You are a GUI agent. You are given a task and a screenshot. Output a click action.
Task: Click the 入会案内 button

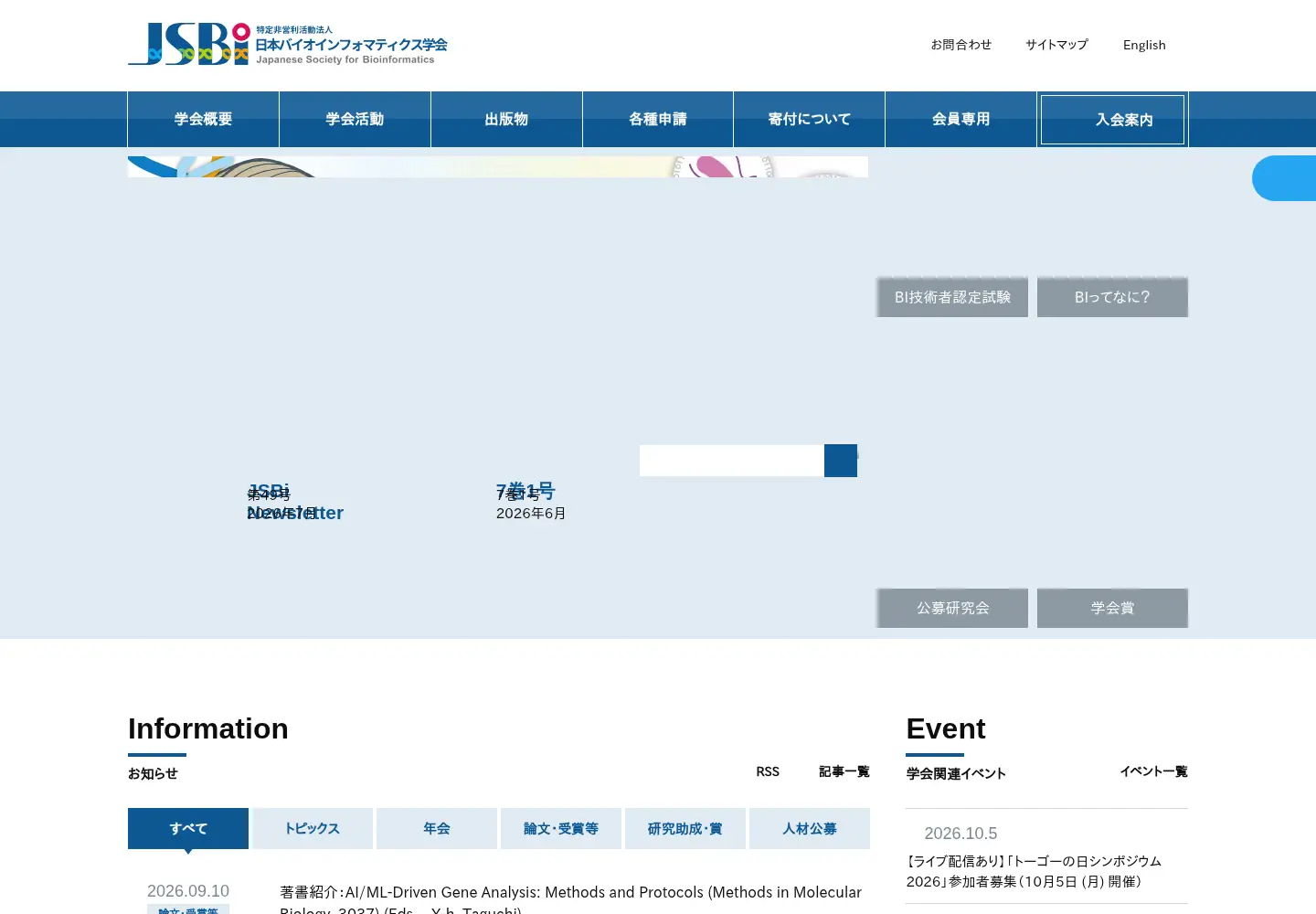1112,120
